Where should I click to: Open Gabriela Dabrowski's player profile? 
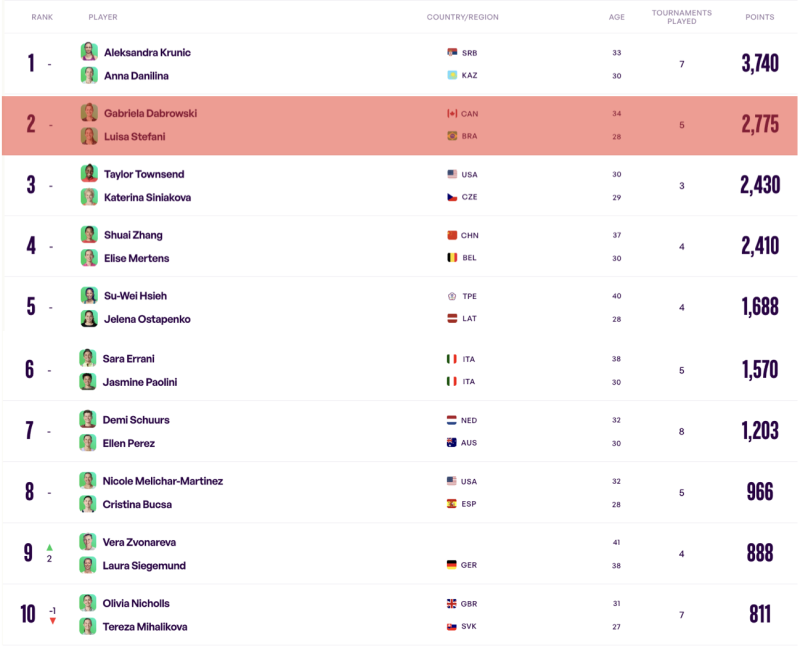150,114
